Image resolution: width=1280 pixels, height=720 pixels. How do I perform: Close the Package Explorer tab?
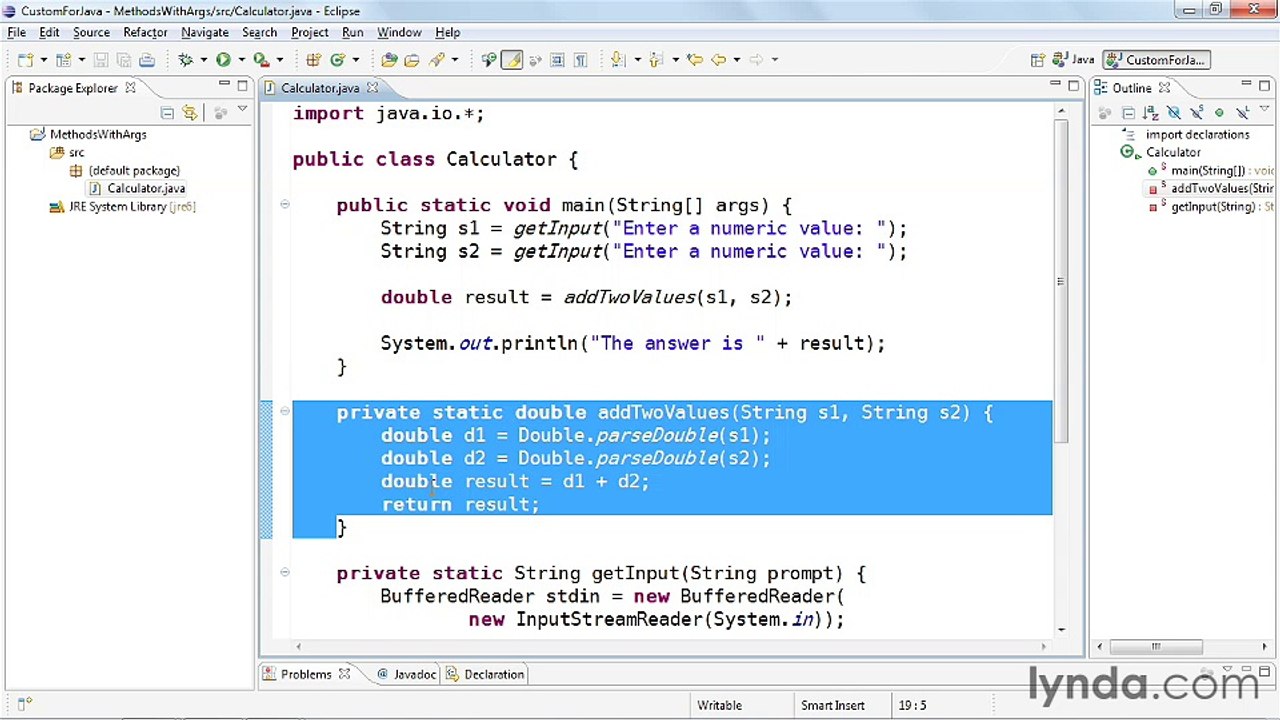(x=130, y=88)
